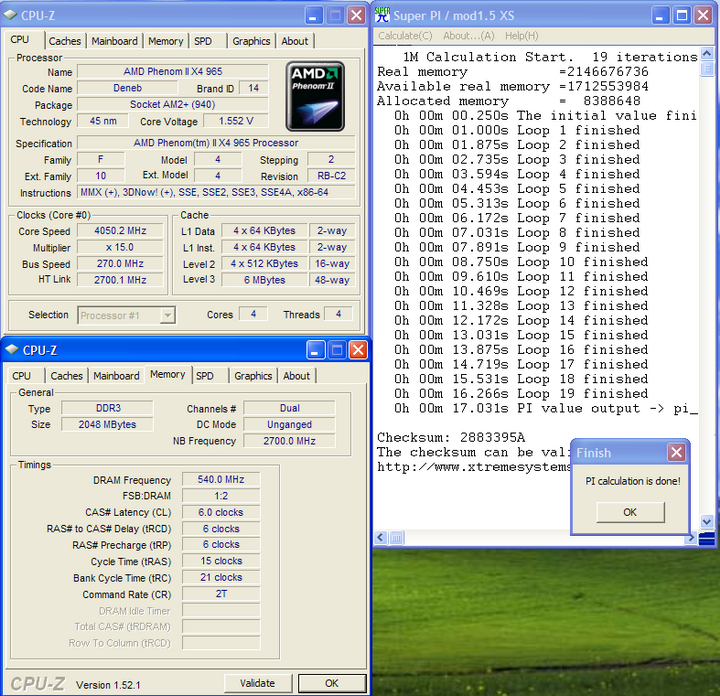Open Graphics tab in bottom CPU-Z window
Image resolution: width=720 pixels, height=696 pixels.
pos(253,376)
